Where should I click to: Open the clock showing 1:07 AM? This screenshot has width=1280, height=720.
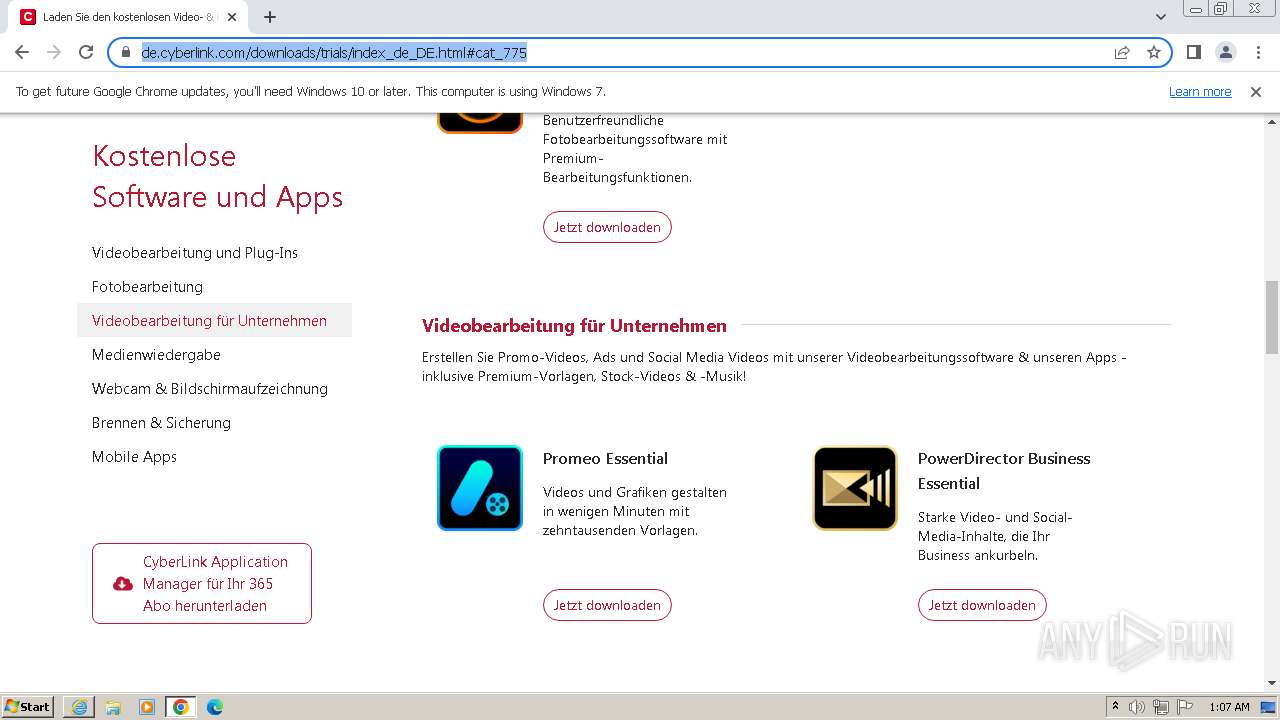[x=1229, y=707]
